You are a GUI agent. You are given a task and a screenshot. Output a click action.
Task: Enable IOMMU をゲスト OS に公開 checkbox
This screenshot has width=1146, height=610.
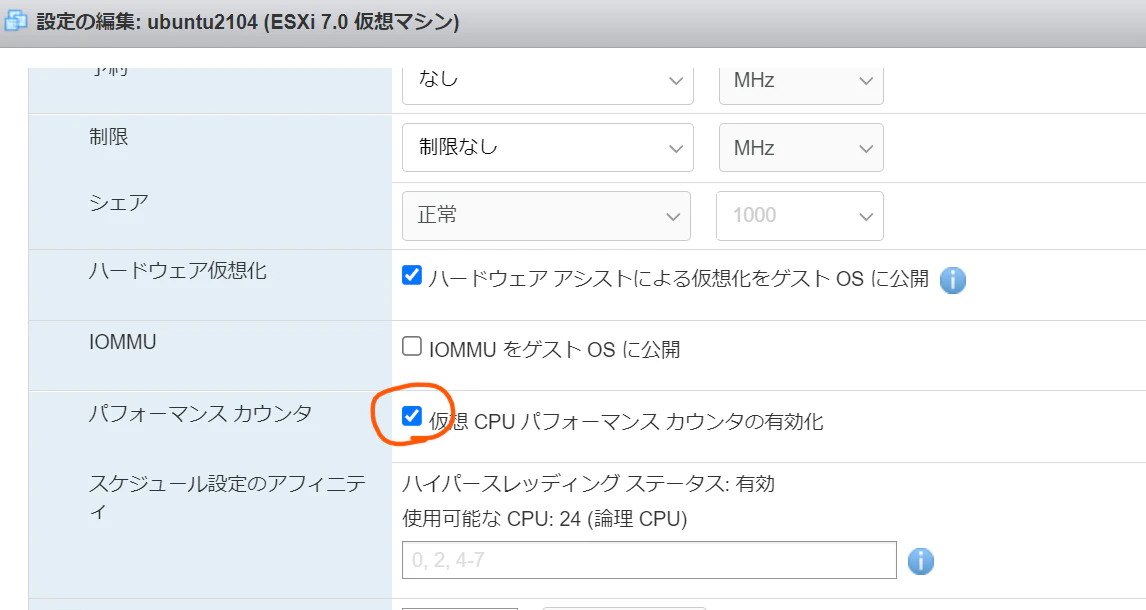(x=411, y=346)
